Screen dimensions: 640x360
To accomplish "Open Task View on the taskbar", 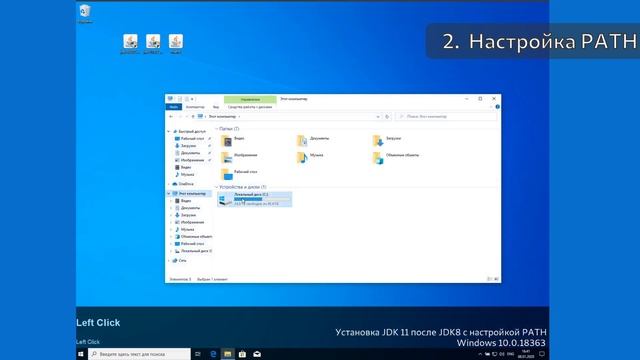I will click(198, 354).
